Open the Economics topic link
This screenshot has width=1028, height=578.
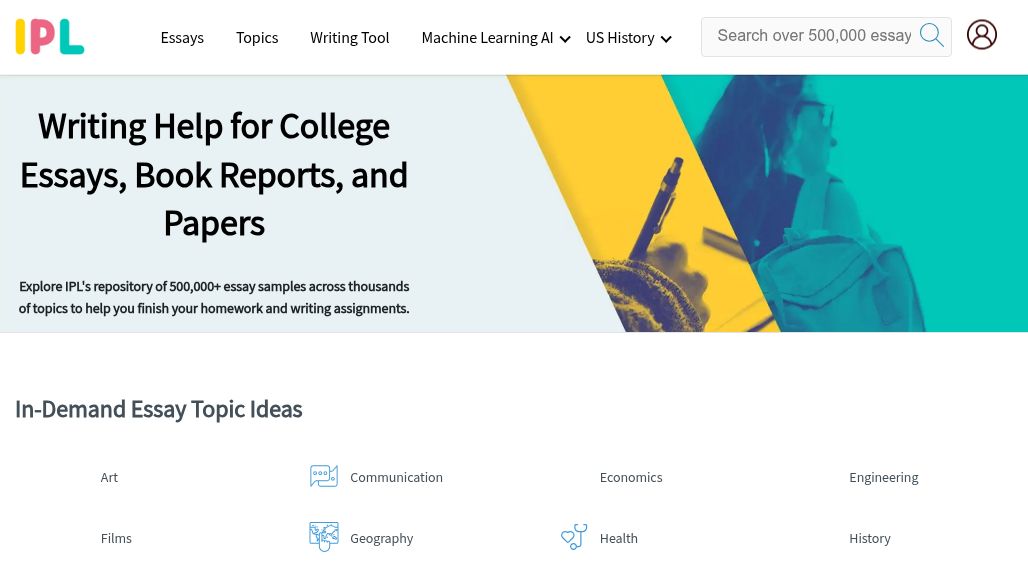tap(631, 477)
